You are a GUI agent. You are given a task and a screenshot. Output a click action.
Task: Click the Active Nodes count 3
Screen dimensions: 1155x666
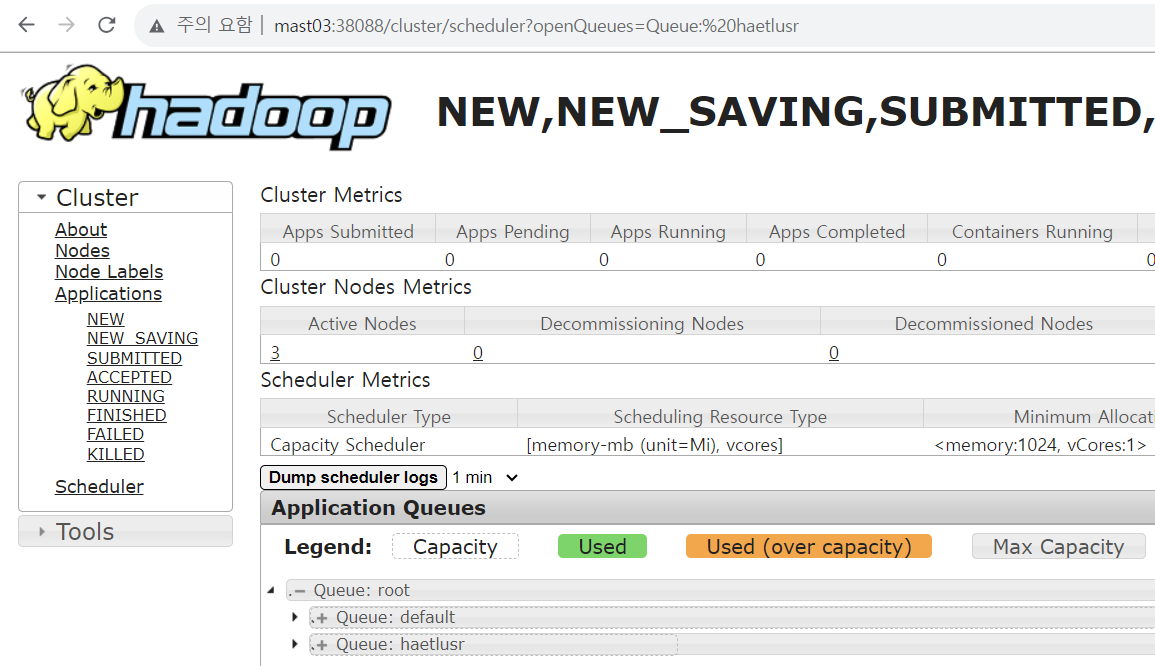275,353
